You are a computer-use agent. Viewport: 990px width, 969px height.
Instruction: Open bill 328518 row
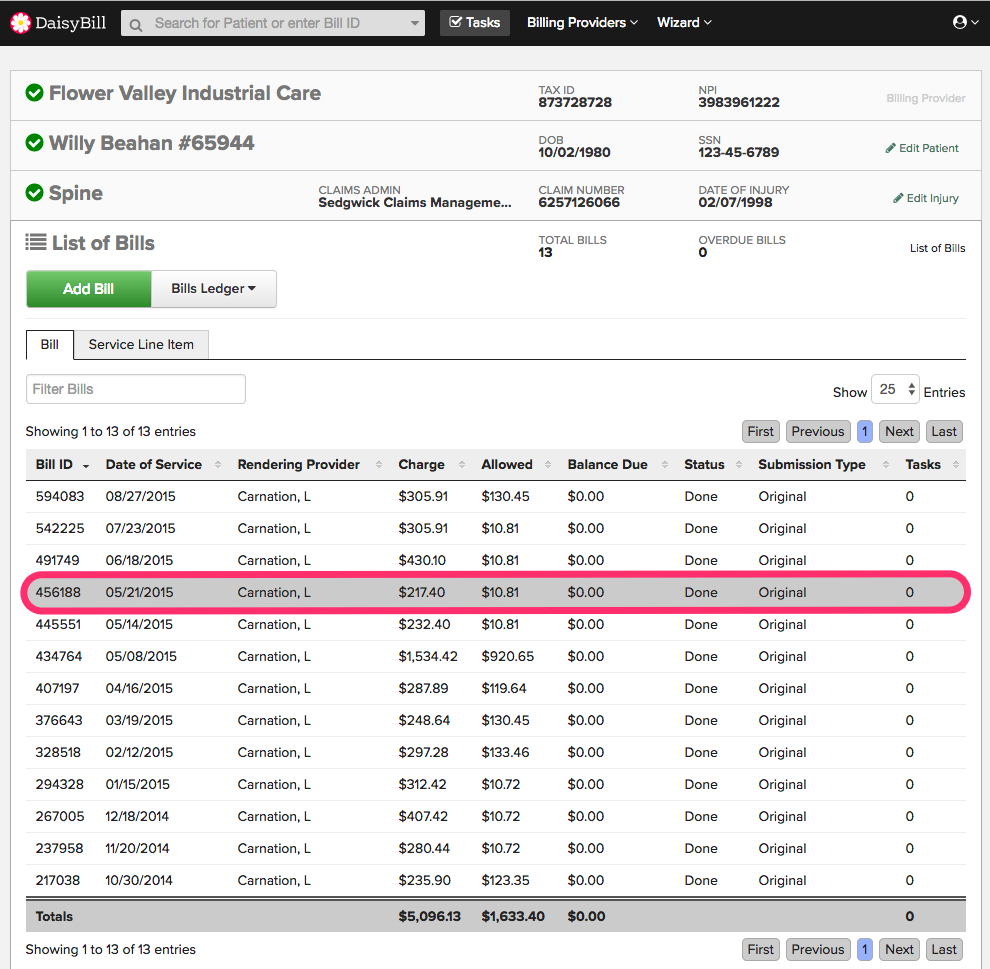pos(496,752)
